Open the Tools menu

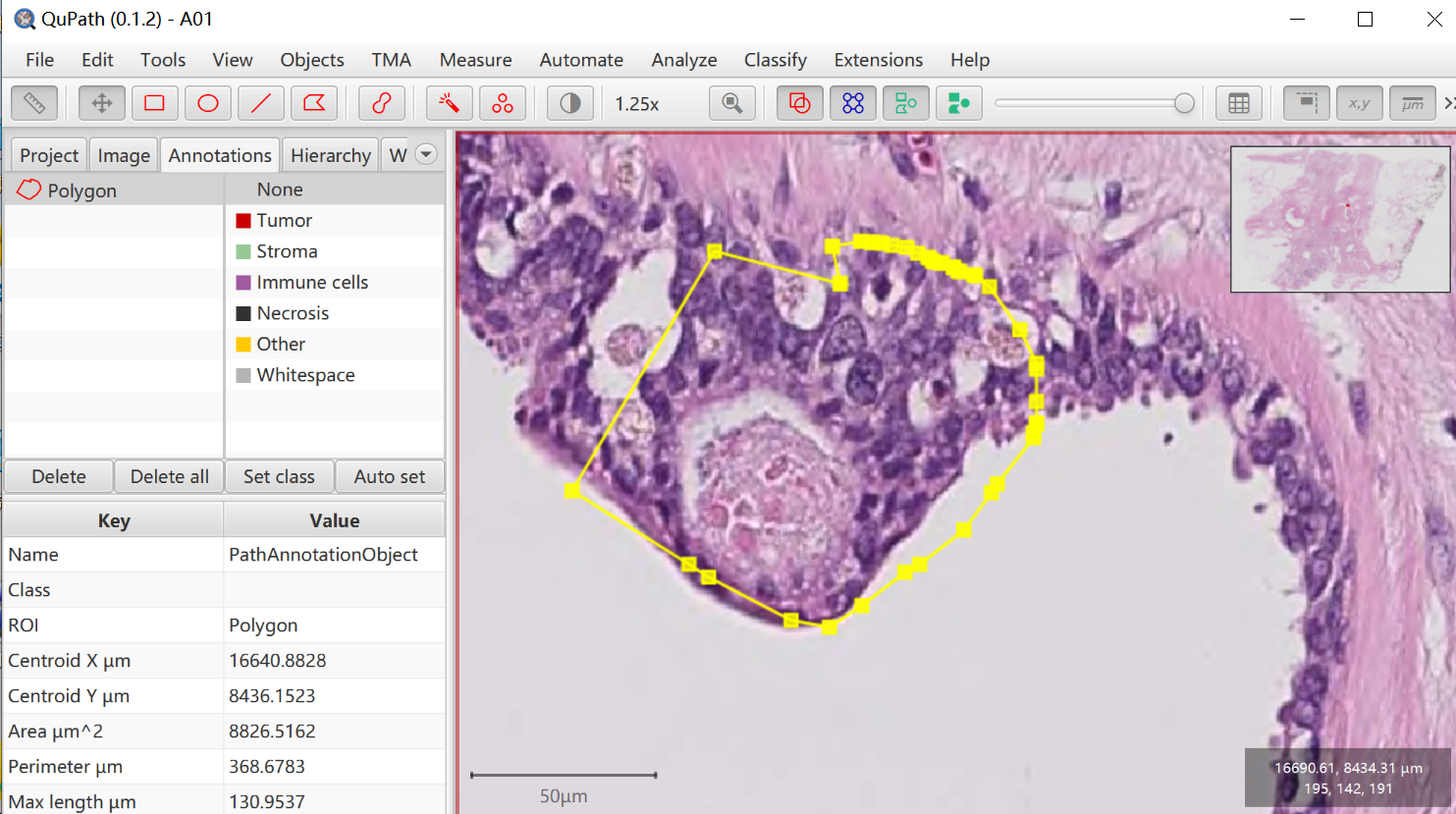[163, 60]
